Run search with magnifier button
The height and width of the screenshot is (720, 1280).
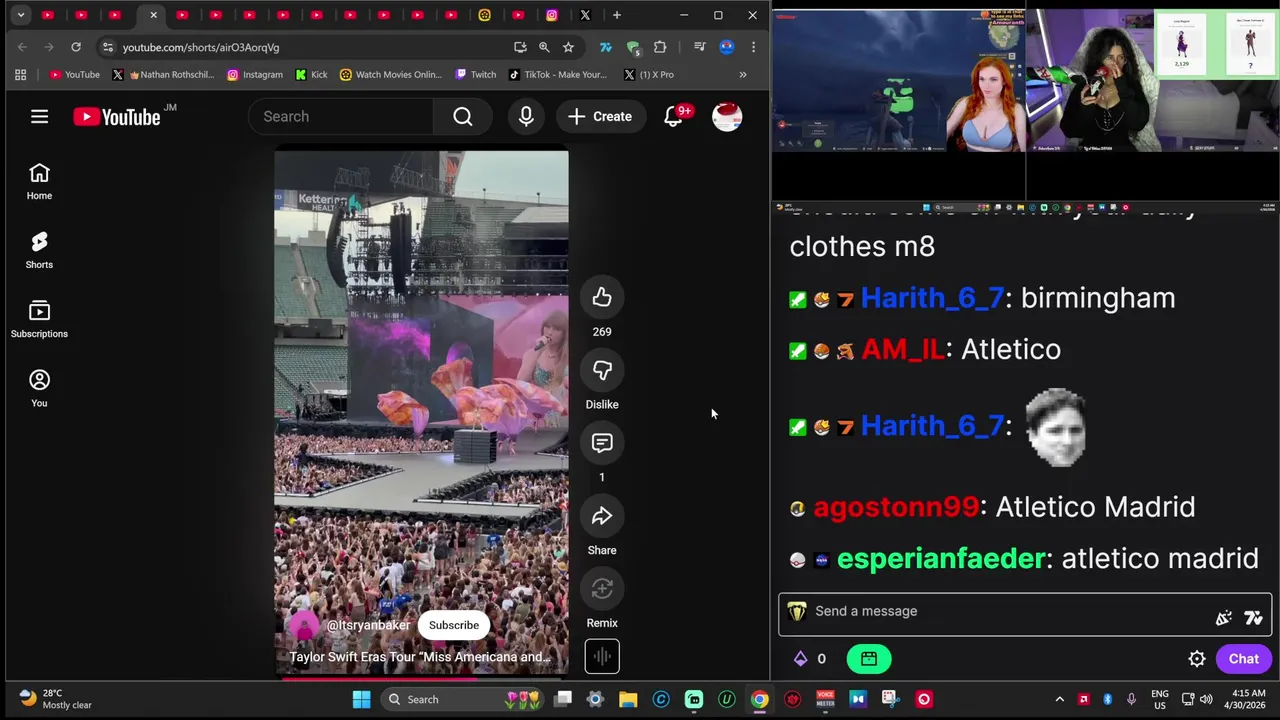coord(463,117)
